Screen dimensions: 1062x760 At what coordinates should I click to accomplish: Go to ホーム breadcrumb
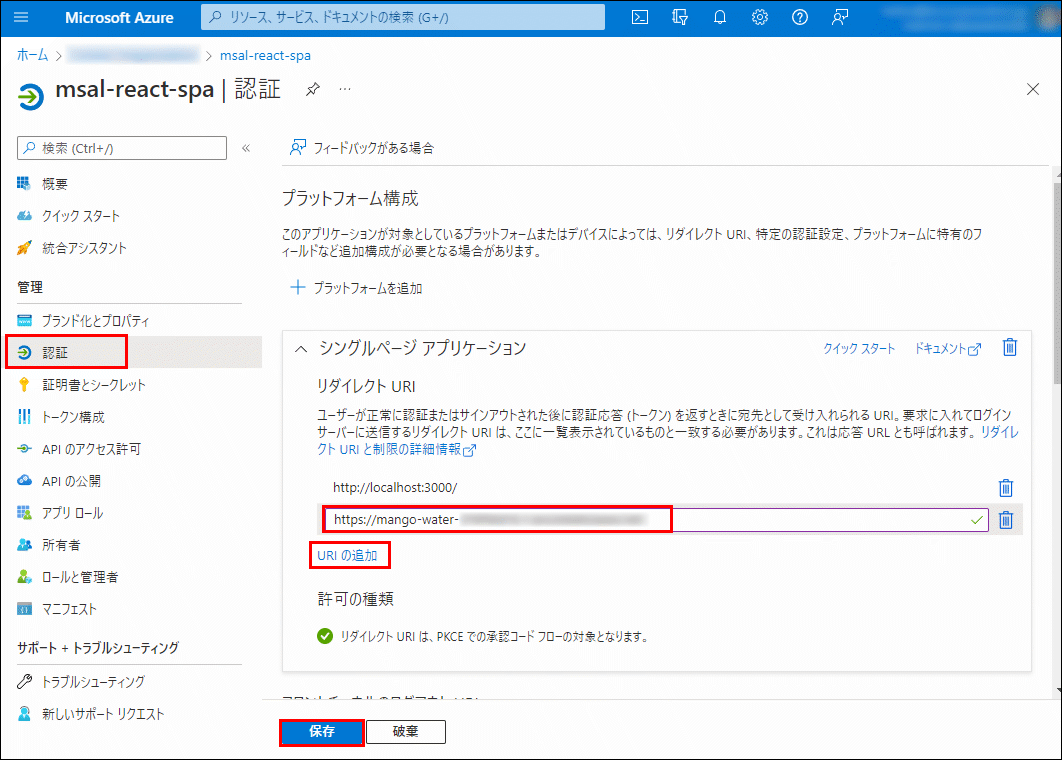[32, 56]
